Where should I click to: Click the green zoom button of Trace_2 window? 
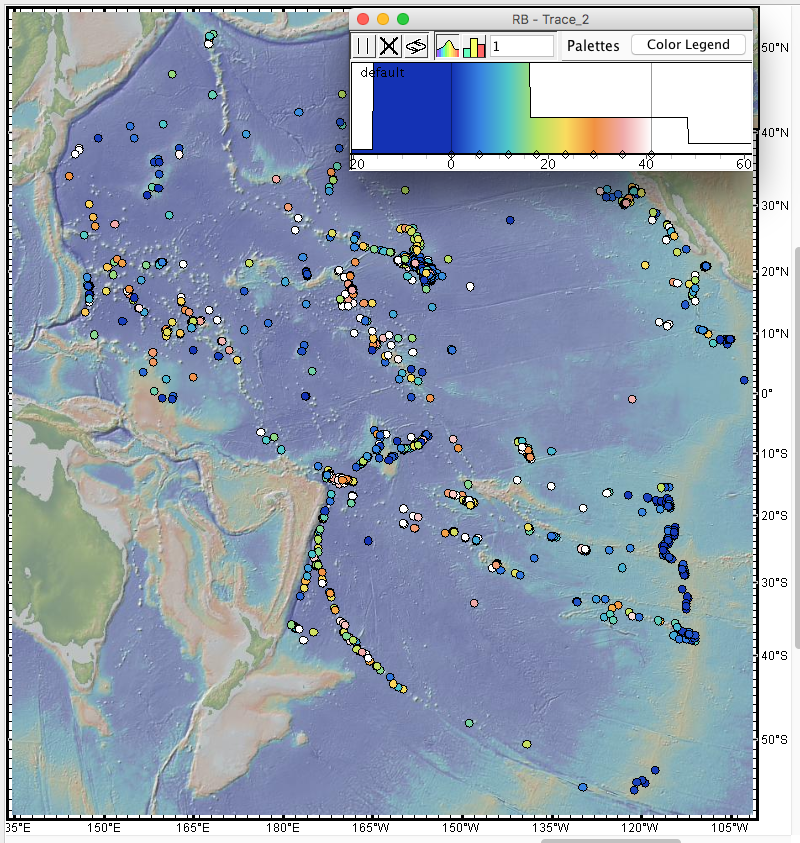coord(403,19)
